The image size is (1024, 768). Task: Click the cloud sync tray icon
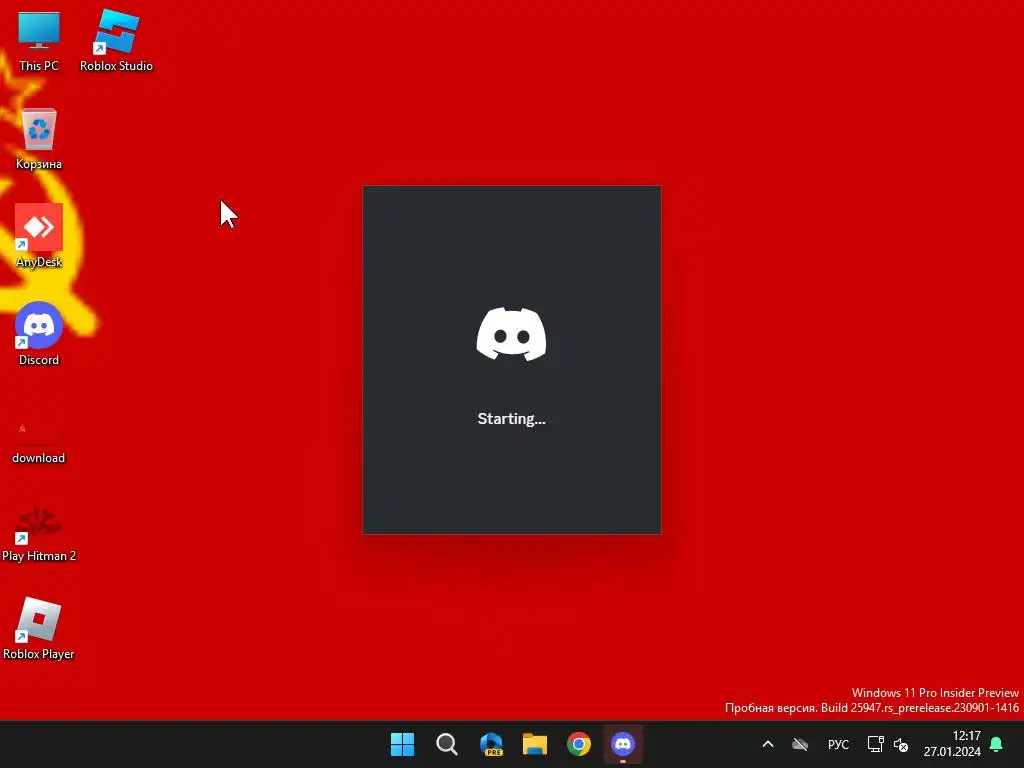pyautogui.click(x=800, y=744)
